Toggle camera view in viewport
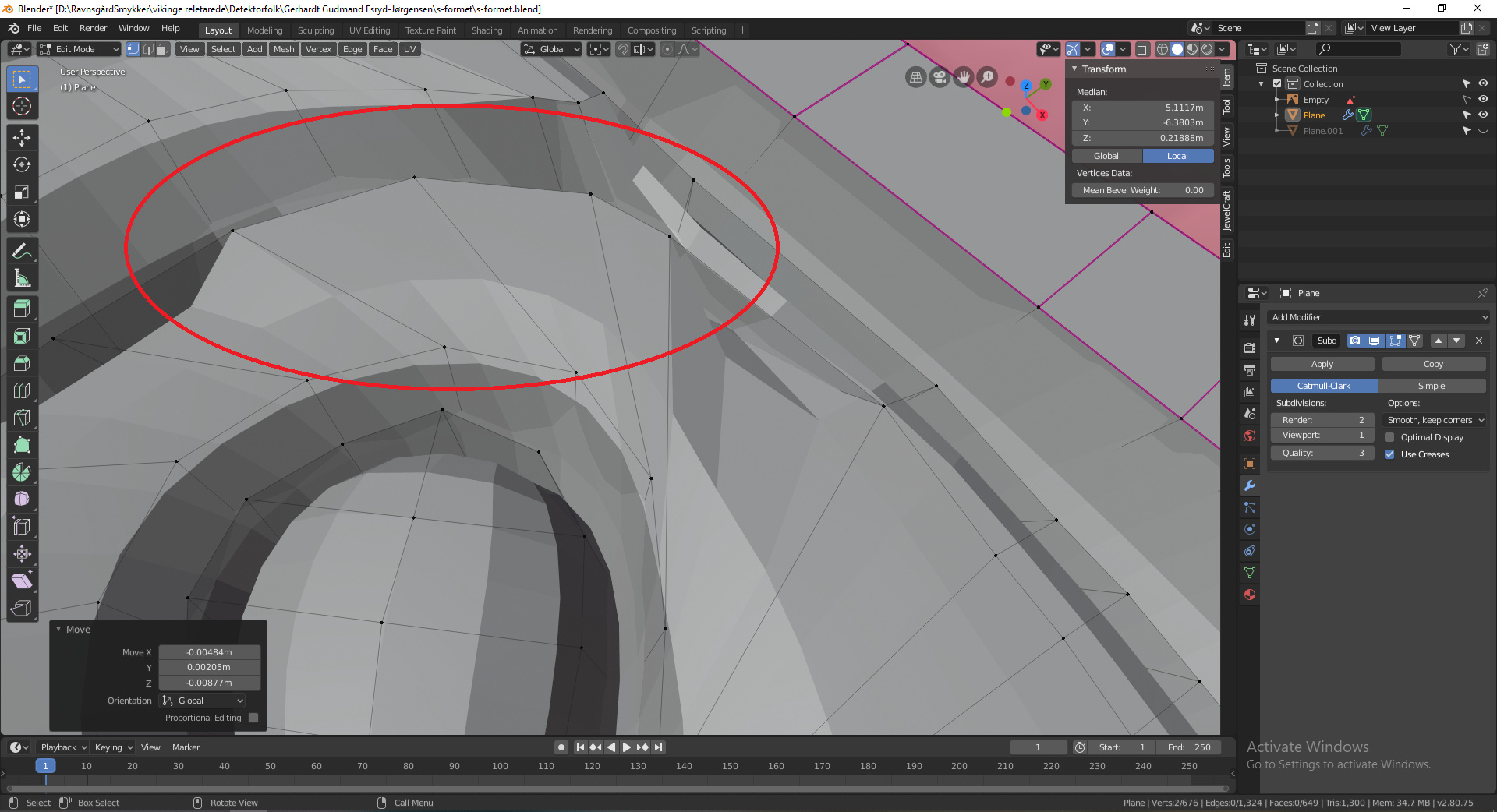The width and height of the screenshot is (1497, 812). pyautogui.click(x=940, y=77)
